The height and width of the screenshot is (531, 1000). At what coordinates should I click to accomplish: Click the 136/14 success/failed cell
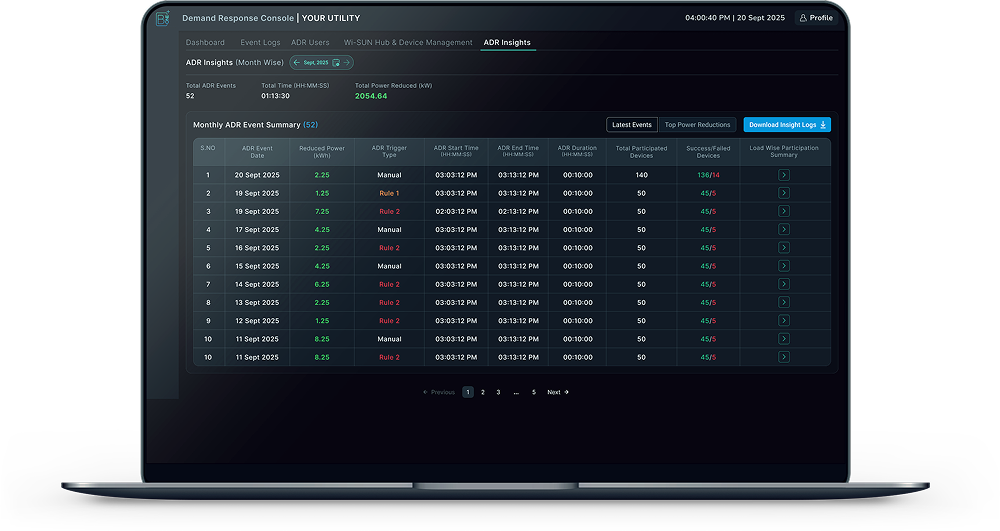pyautogui.click(x=708, y=175)
